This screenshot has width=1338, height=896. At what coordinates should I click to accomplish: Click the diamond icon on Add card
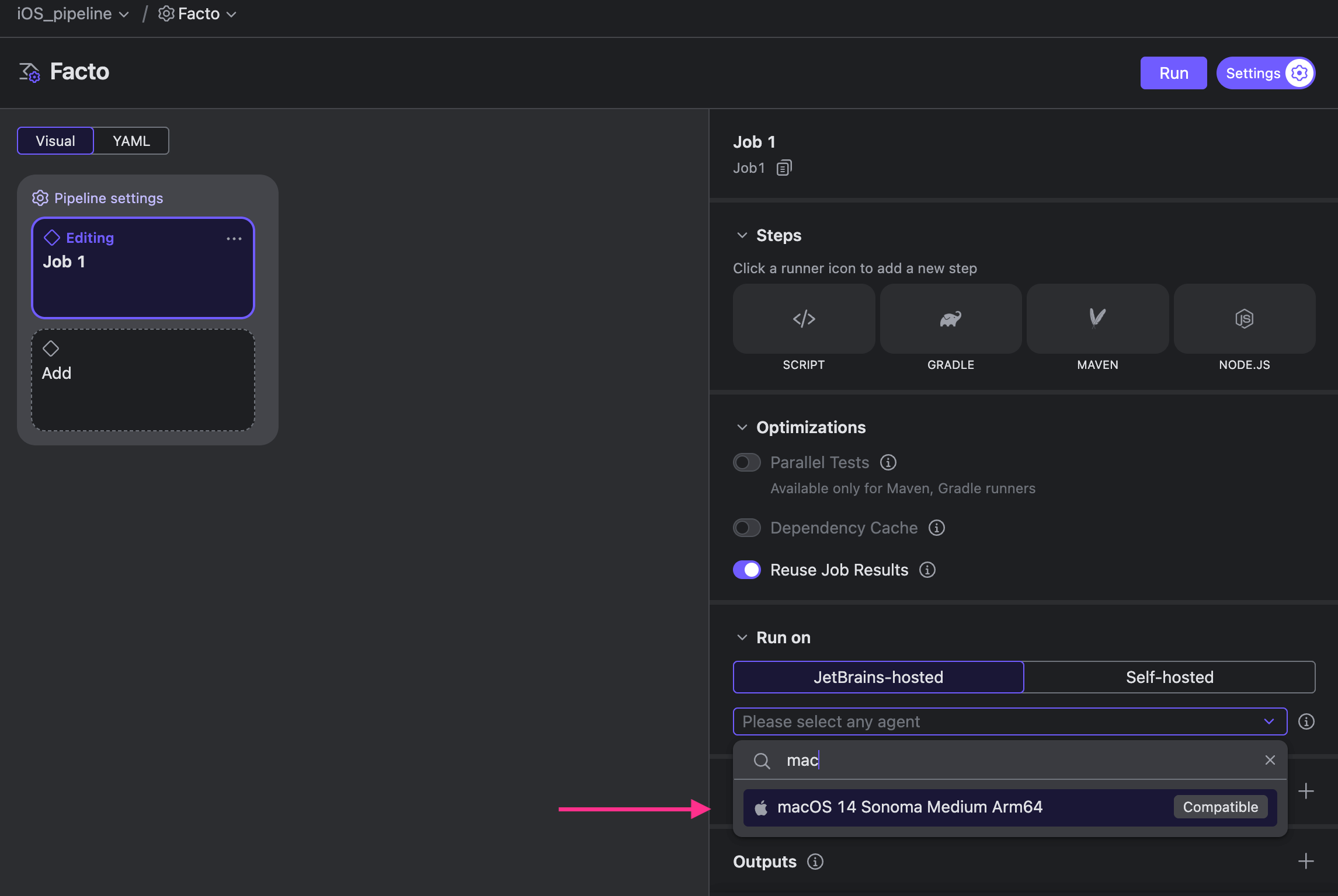click(x=51, y=348)
